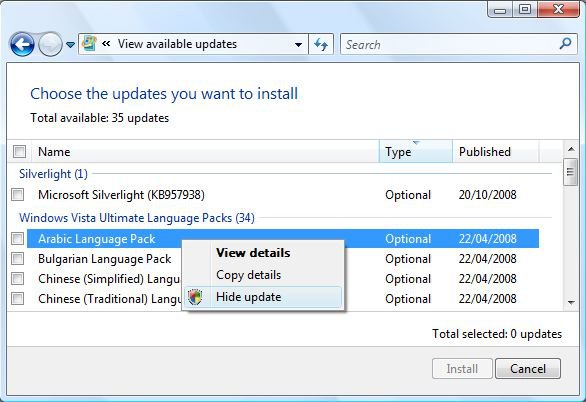The height and width of the screenshot is (402, 586).
Task: Minimize the window
Action: 500,9
